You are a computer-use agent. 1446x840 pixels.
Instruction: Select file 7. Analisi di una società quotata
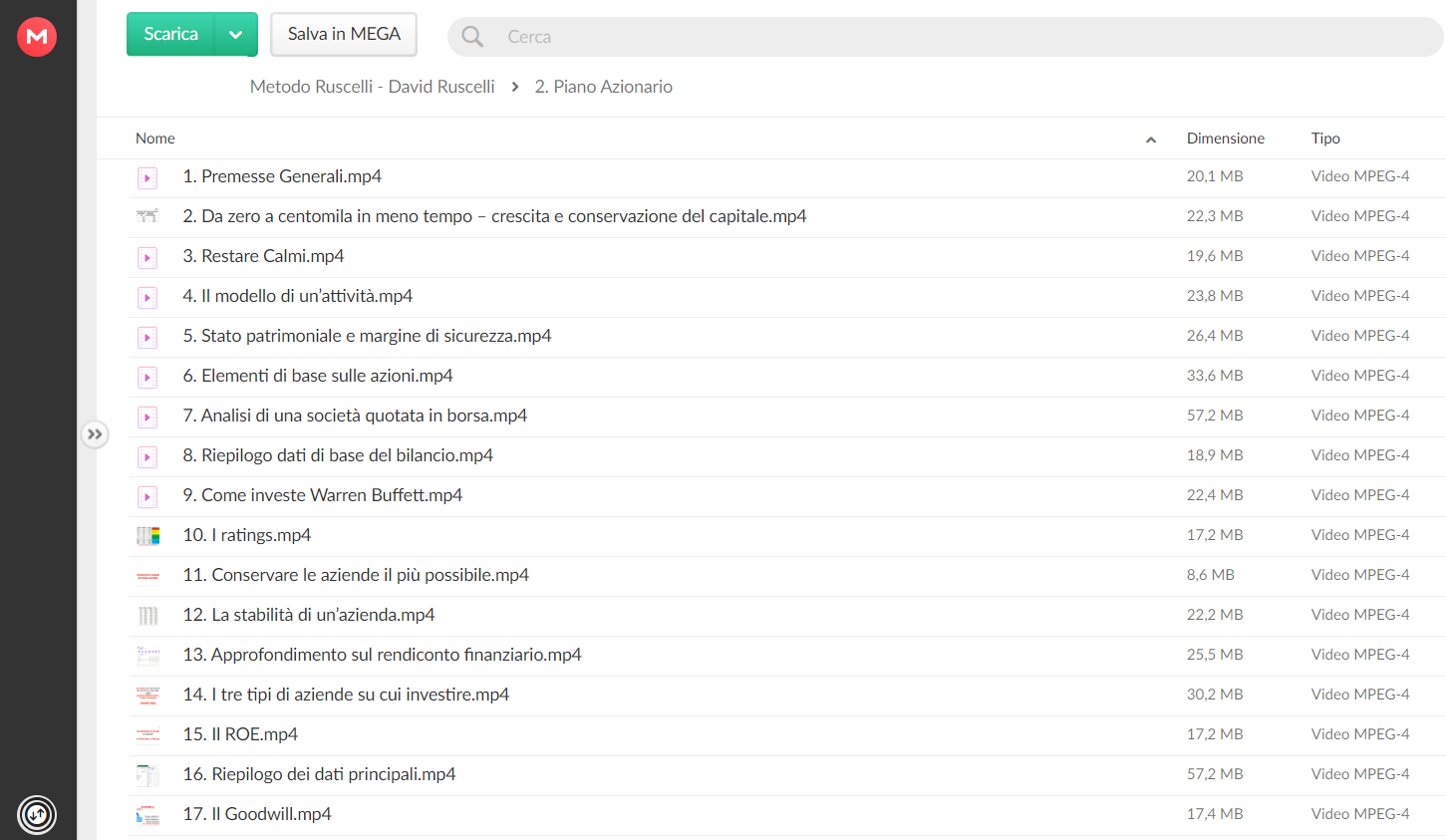(x=787, y=417)
